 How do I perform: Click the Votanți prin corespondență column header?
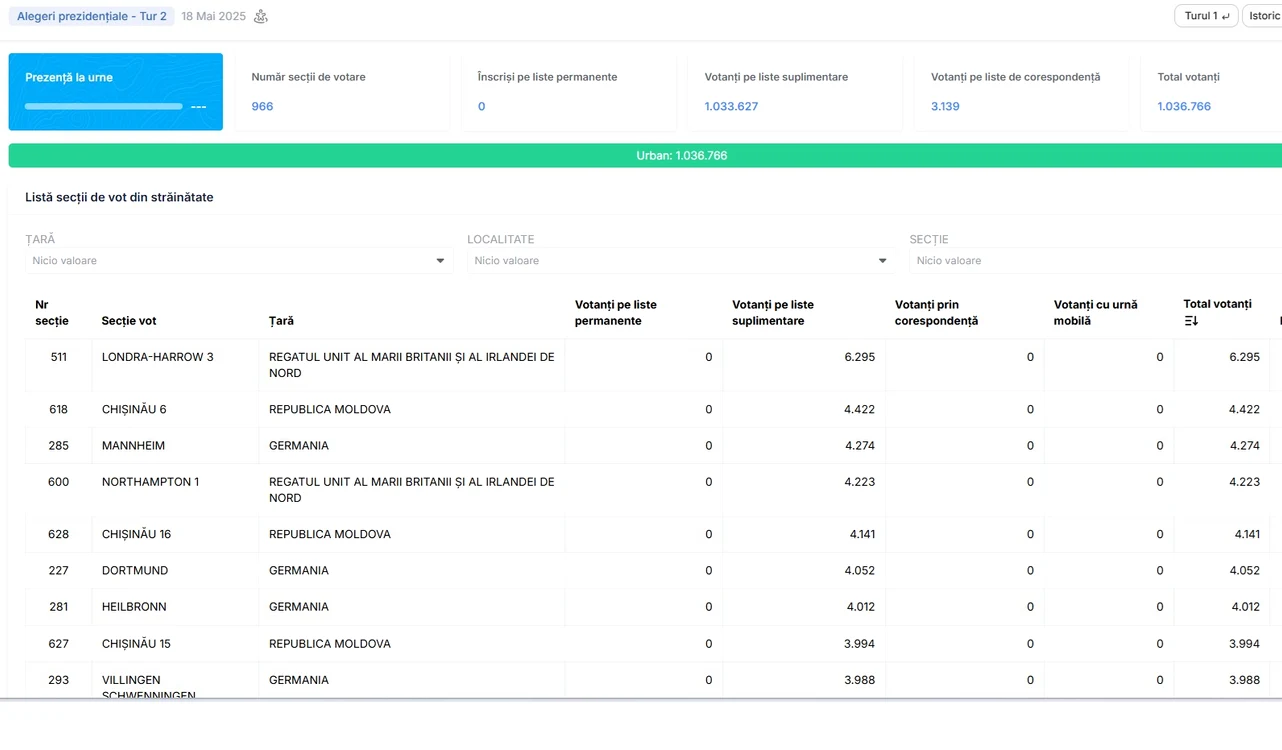tap(937, 313)
